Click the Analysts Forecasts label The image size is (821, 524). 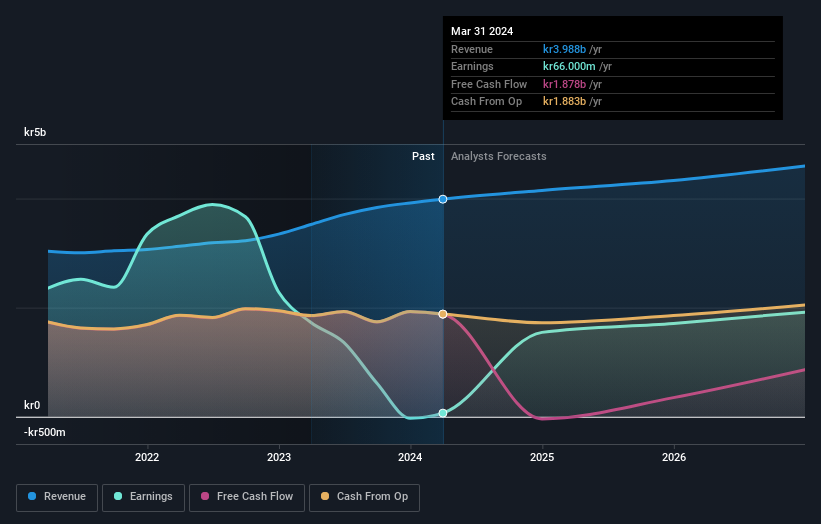click(498, 157)
